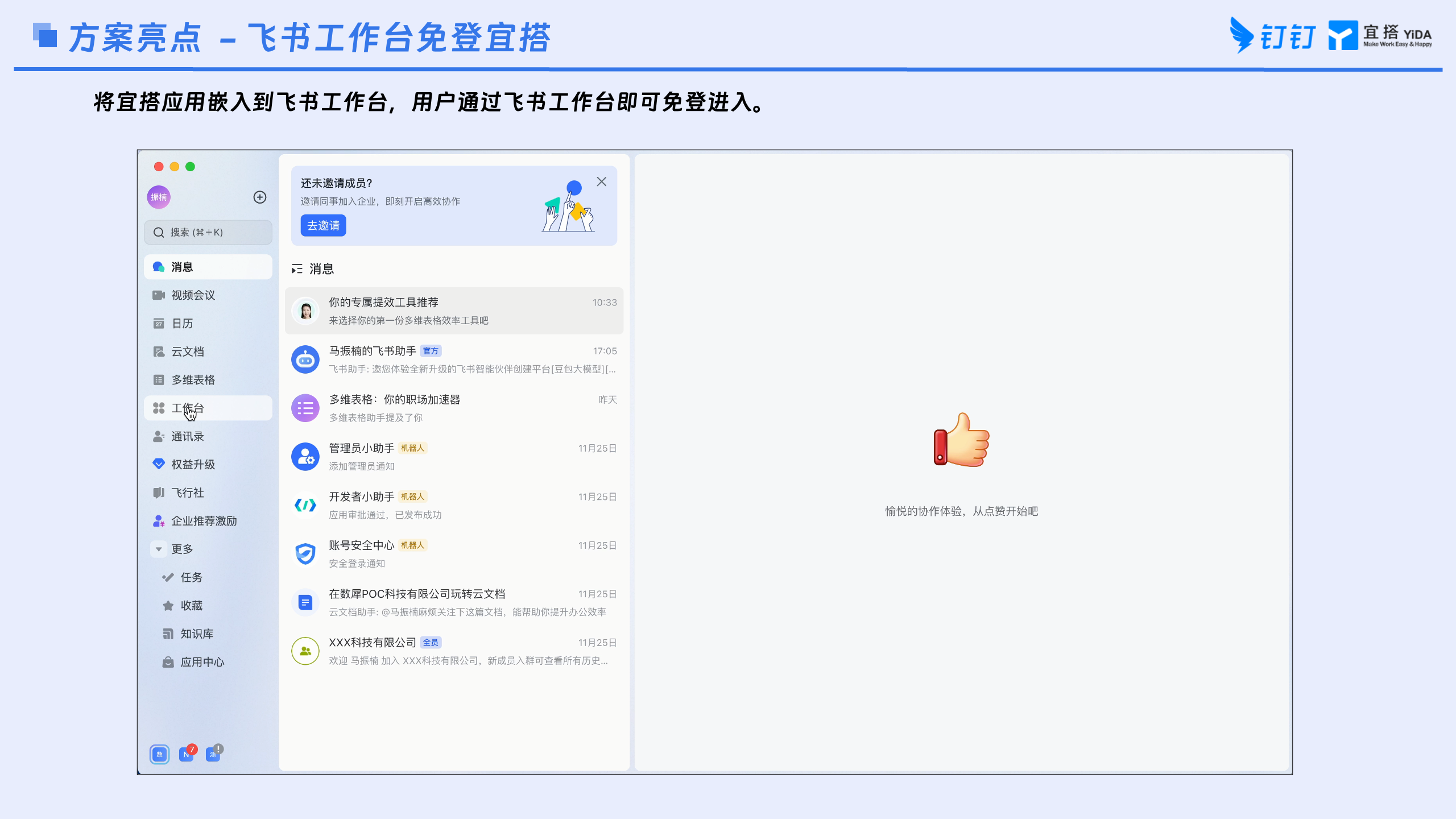Screen dimensions: 1456x819
Task: Click the 全员 tag beside XXX科技有限公司
Action: (x=431, y=642)
